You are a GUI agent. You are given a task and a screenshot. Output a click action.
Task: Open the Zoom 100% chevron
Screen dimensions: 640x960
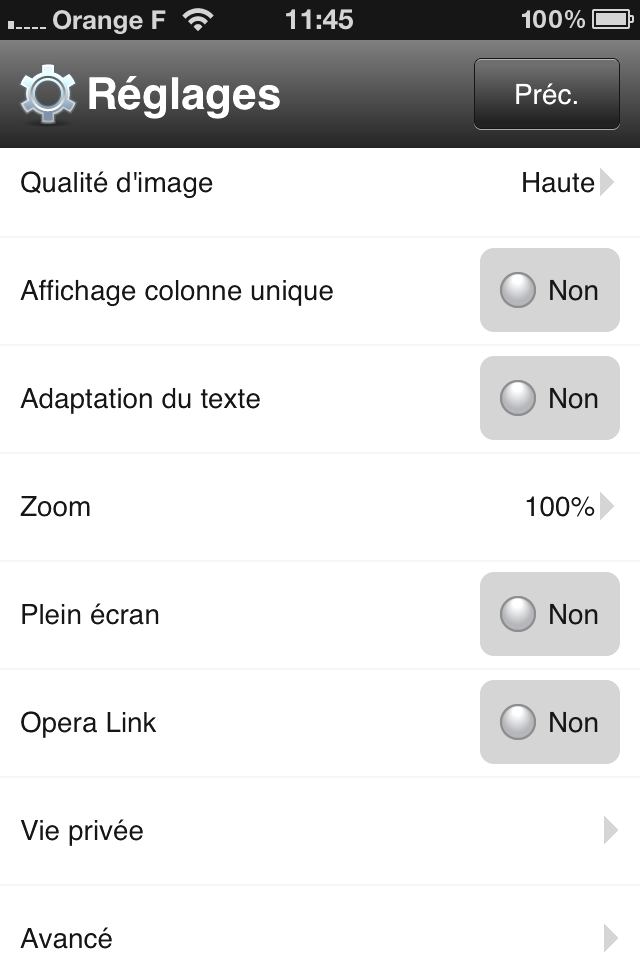(608, 507)
